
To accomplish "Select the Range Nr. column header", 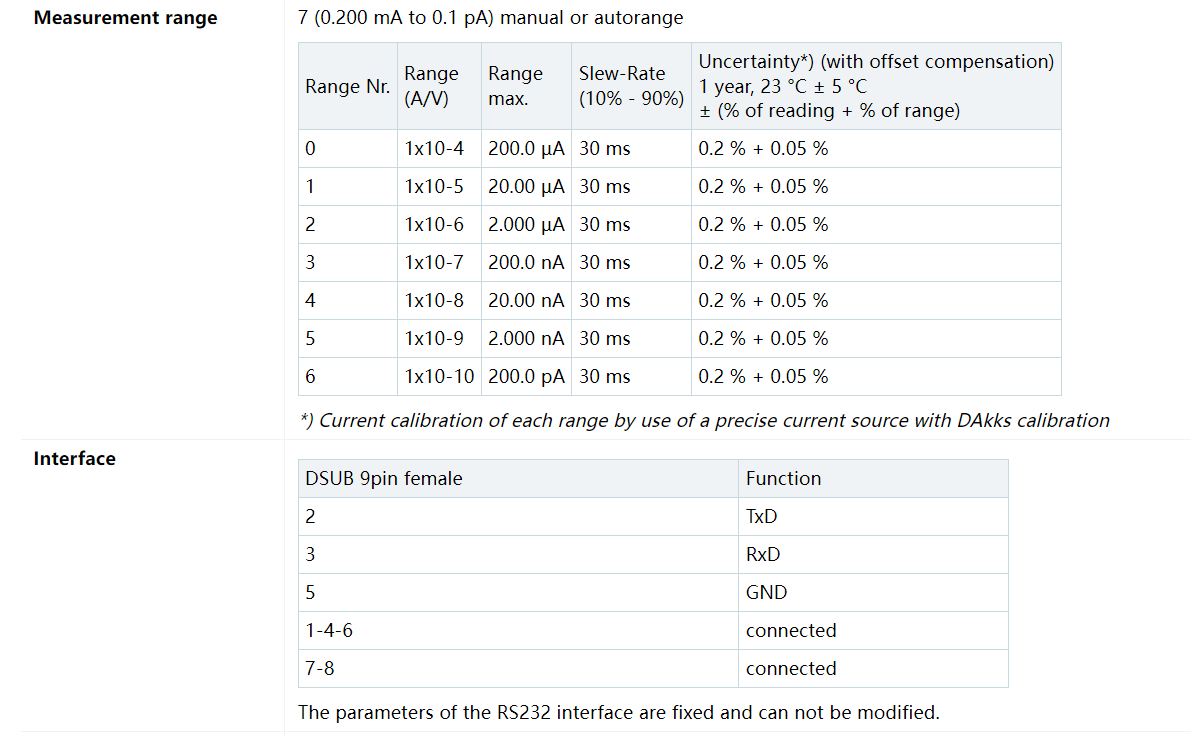I will click(348, 86).
